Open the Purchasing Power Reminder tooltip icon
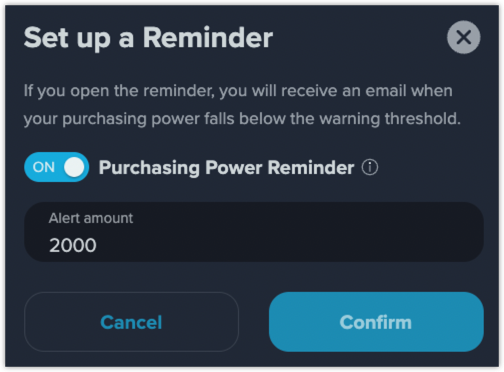The height and width of the screenshot is (372, 504). pyautogui.click(x=370, y=167)
